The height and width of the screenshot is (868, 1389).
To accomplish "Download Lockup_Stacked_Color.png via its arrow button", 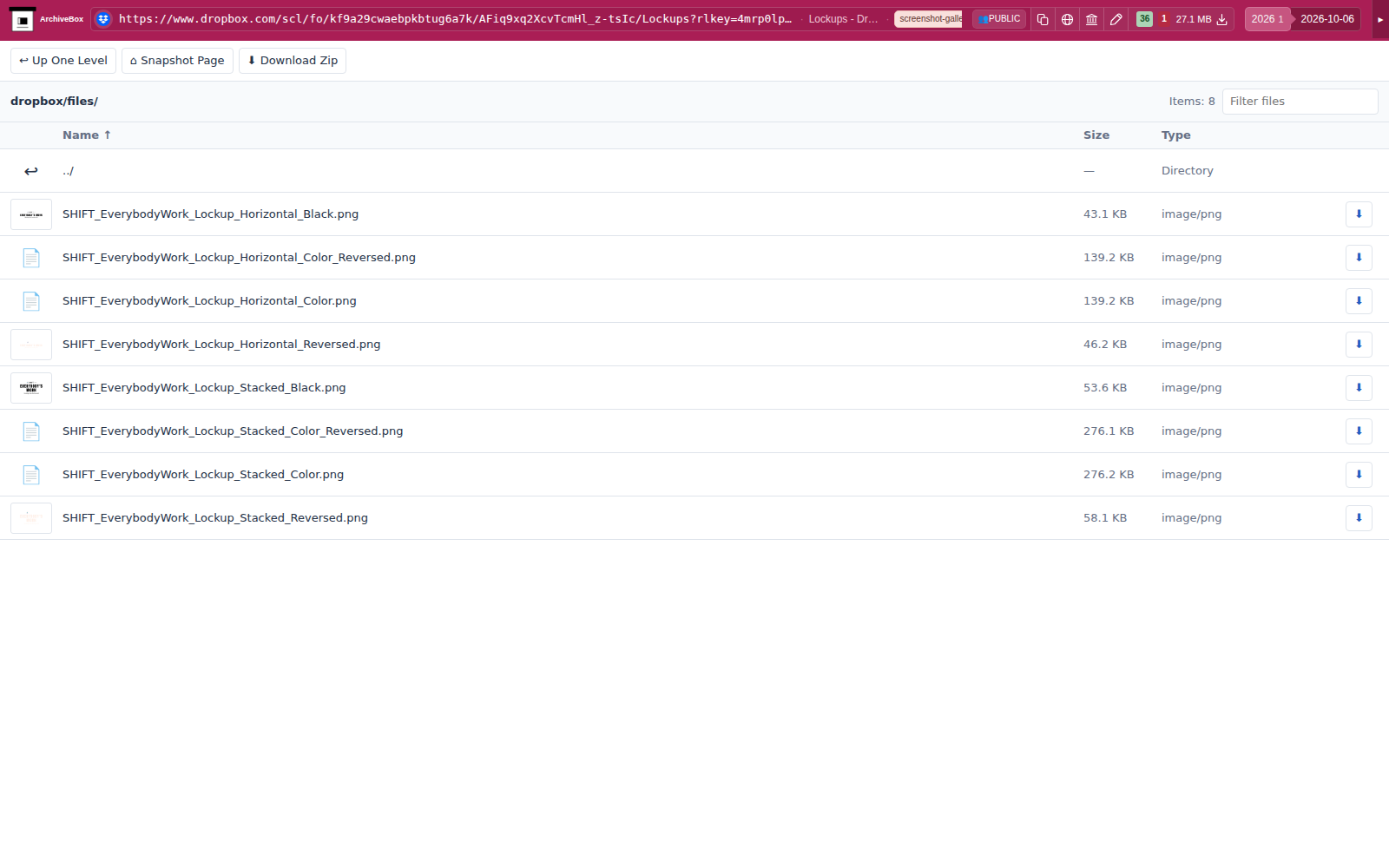I will (1359, 475).
